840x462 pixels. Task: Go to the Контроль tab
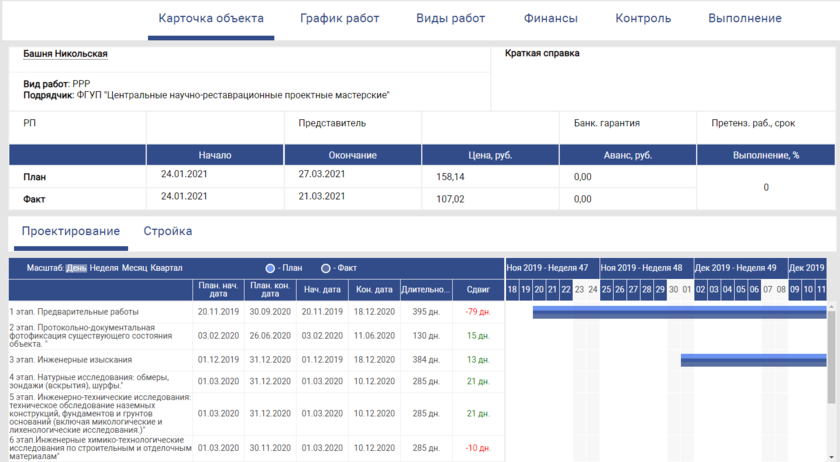[643, 19]
